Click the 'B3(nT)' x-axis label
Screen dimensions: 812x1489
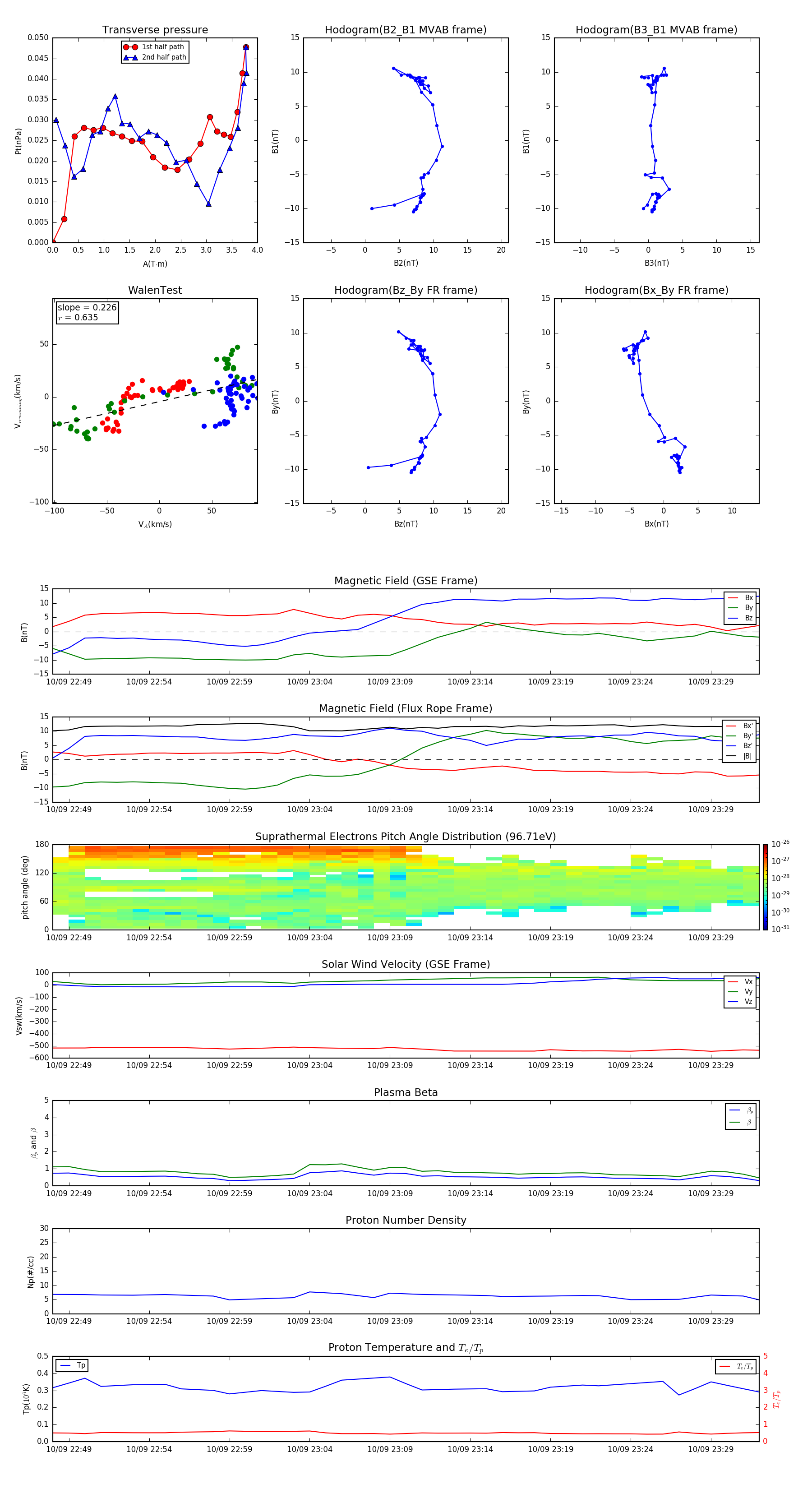point(656,263)
